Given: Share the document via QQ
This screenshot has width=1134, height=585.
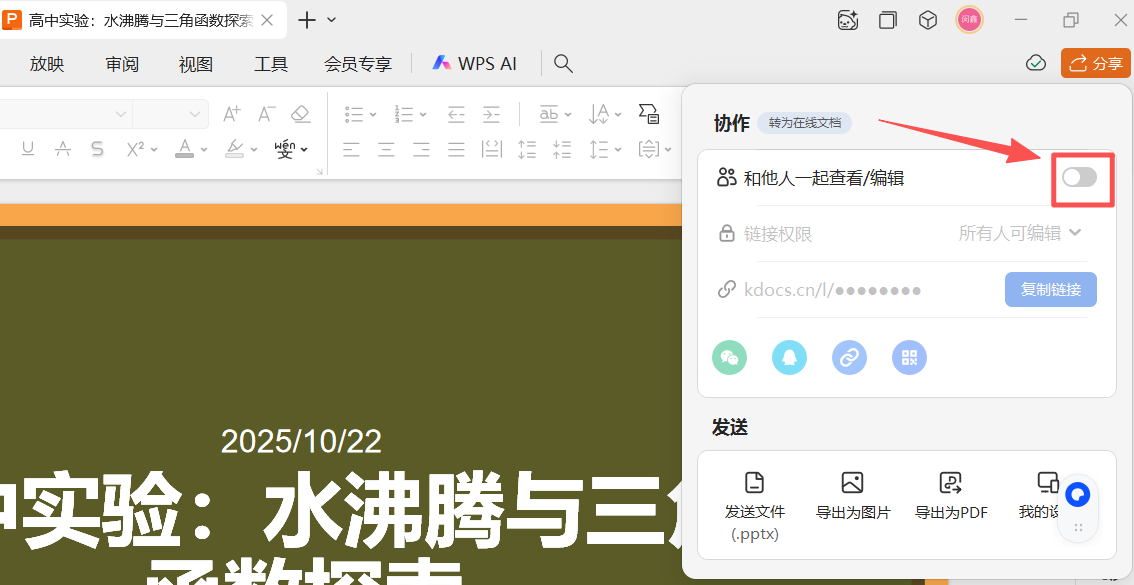Looking at the screenshot, I should [789, 357].
